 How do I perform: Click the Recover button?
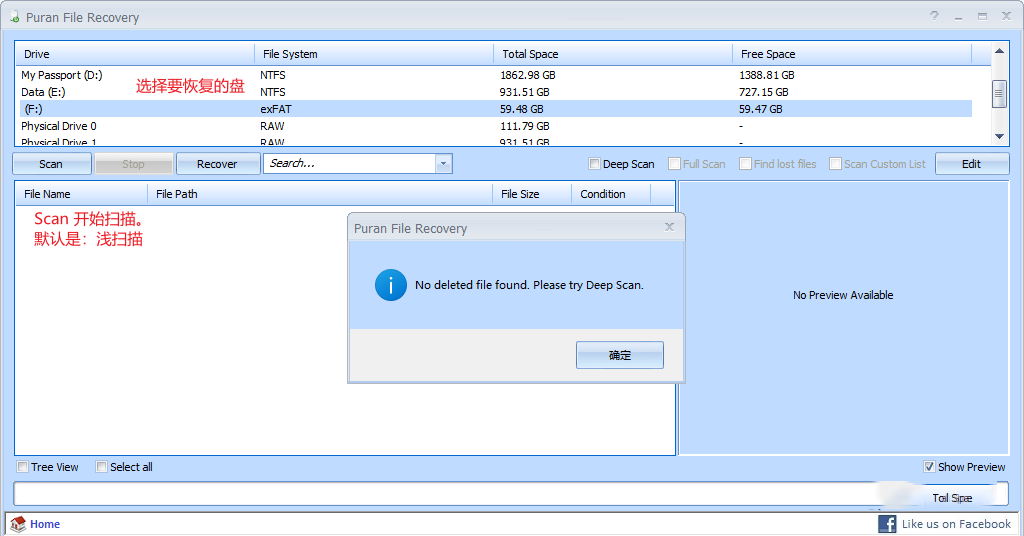click(x=218, y=164)
